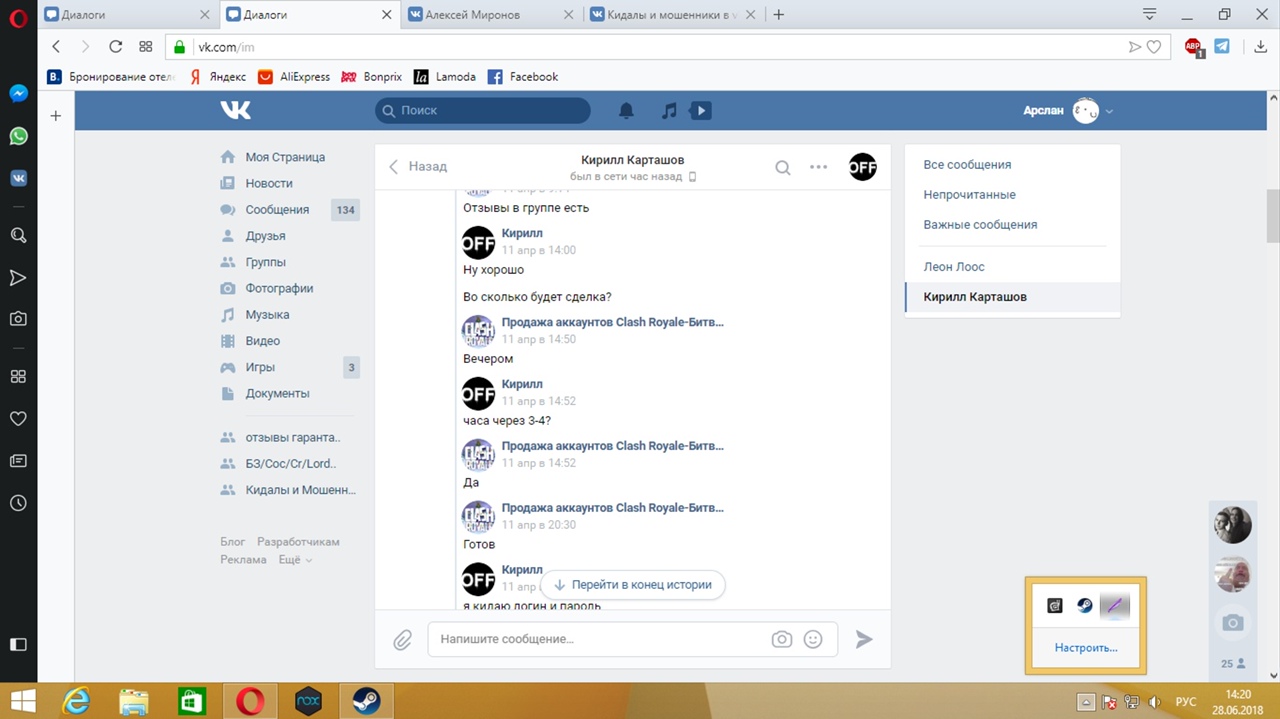Click the Назад back button
Viewport: 1280px width, 719px height.
[418, 167]
